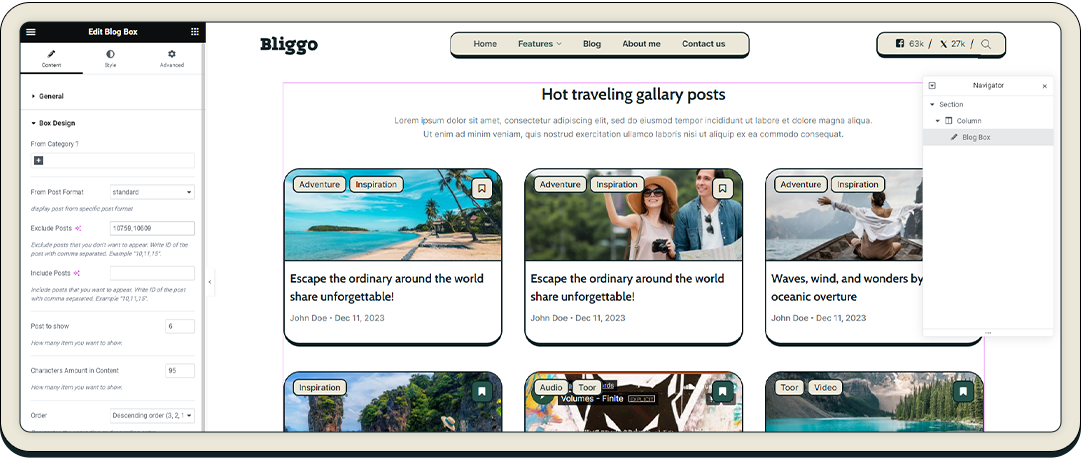Open the About me page
The width and height of the screenshot is (1081, 458).
(641, 43)
